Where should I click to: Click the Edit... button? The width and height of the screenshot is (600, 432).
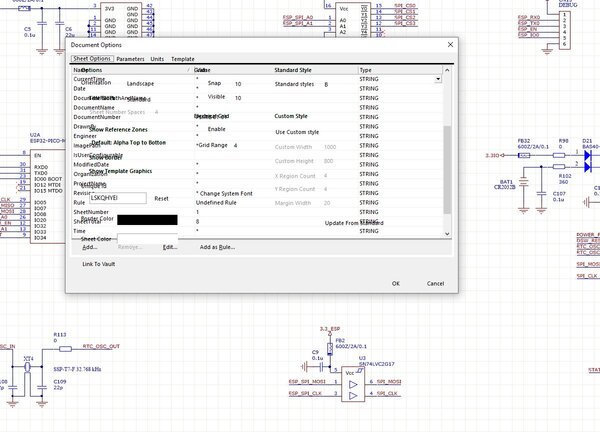tap(170, 247)
